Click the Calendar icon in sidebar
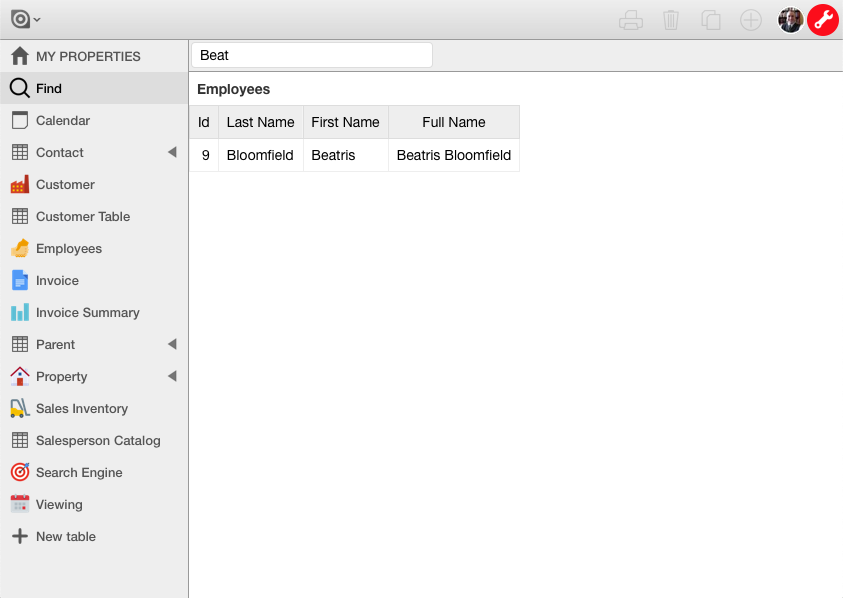The height and width of the screenshot is (598, 843). point(20,120)
